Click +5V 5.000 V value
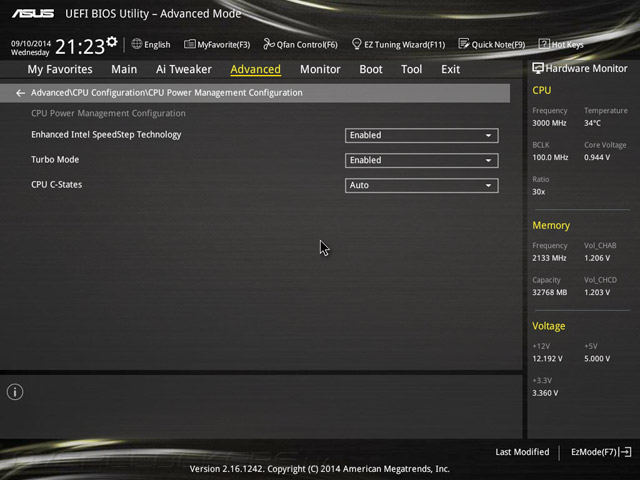Screen dimensions: 640x480 pos(597,359)
